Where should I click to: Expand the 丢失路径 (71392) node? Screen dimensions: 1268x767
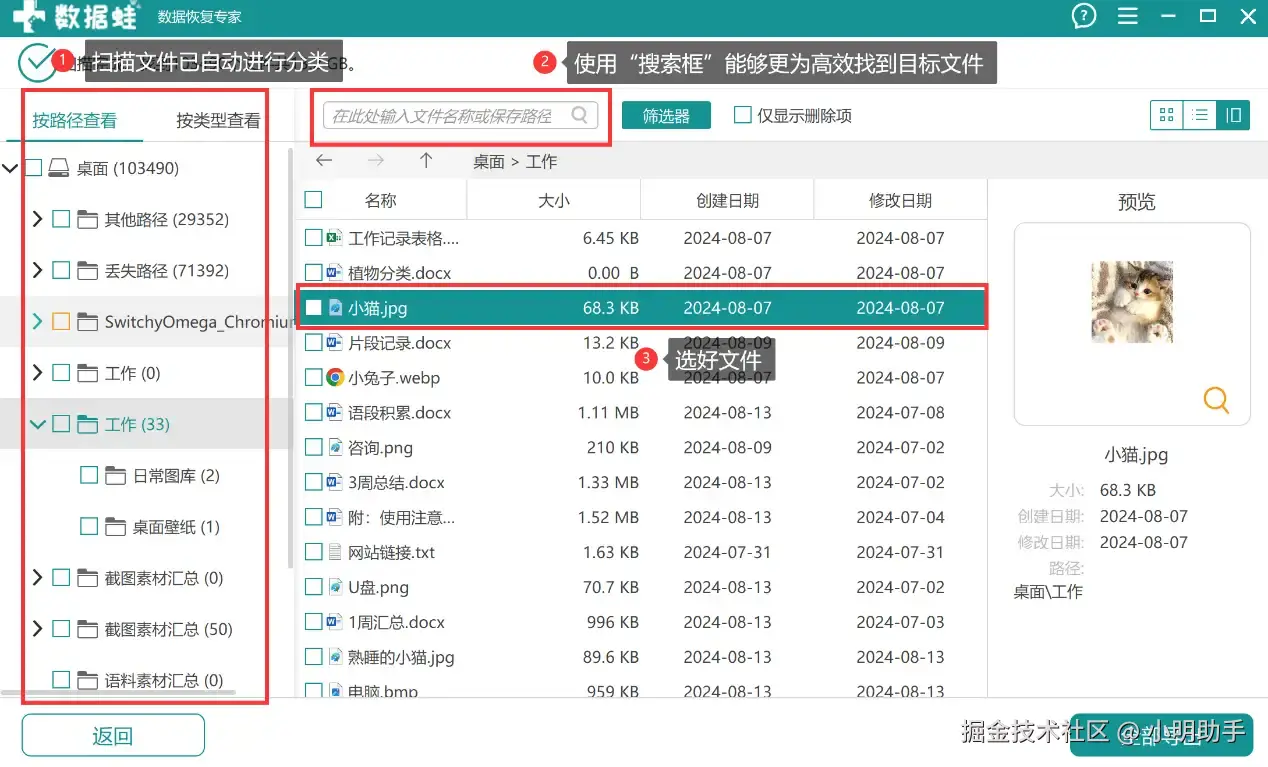point(37,270)
